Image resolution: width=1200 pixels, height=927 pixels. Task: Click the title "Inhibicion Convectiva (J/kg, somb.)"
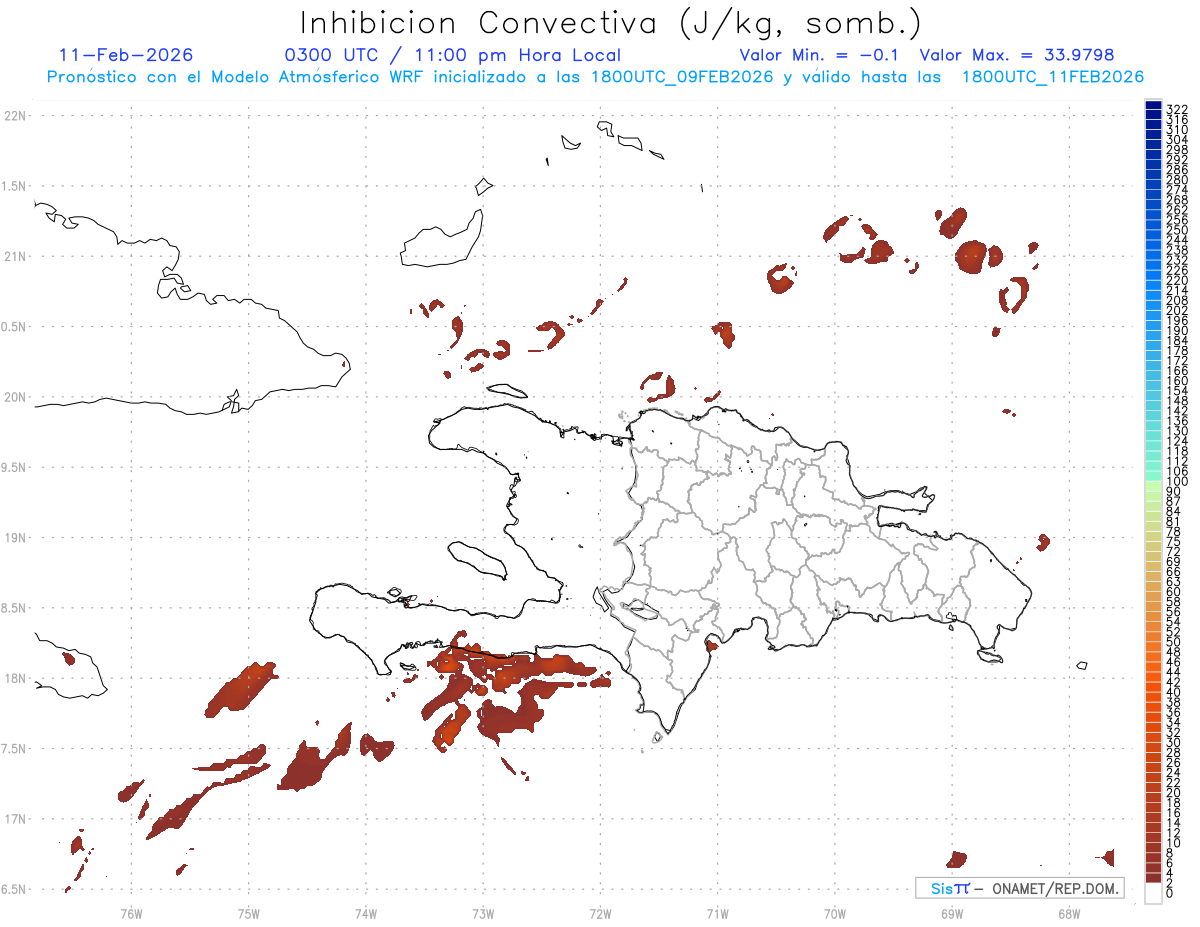pos(611,23)
